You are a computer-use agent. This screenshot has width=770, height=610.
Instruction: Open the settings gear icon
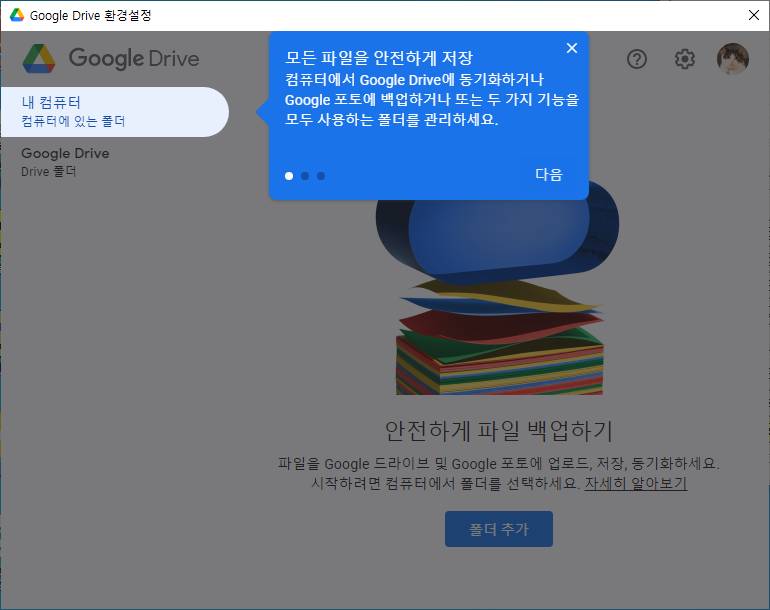tap(685, 59)
